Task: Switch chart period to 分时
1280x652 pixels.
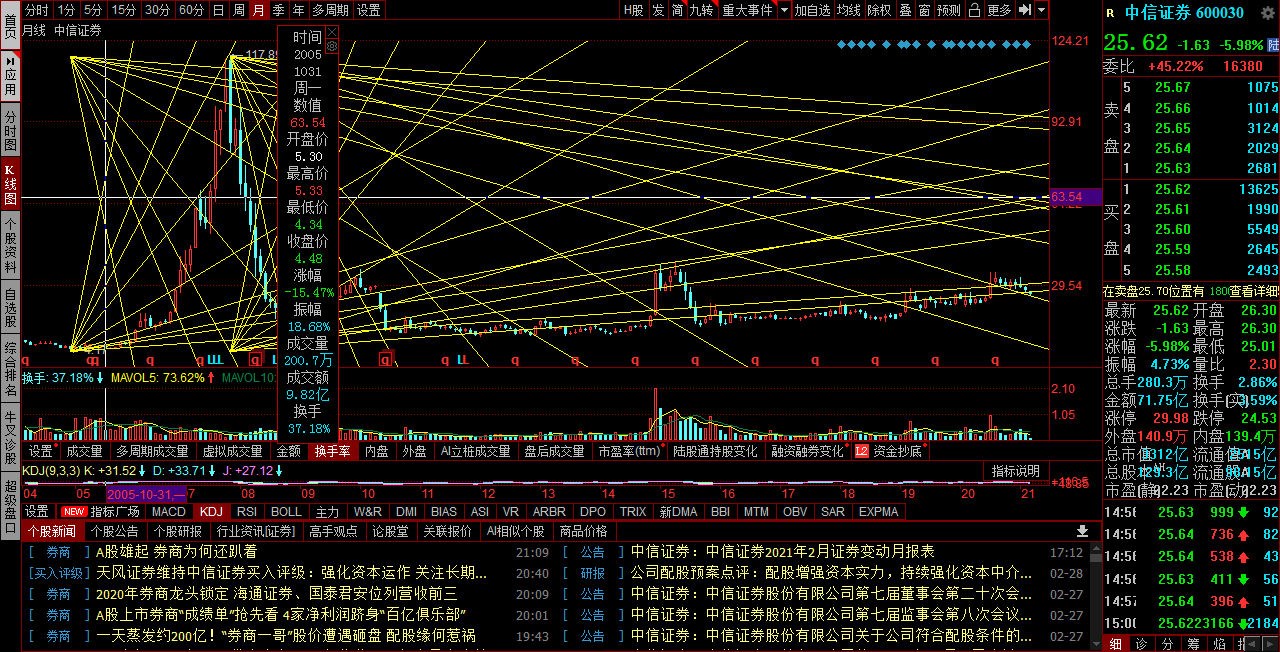Action: coord(36,10)
